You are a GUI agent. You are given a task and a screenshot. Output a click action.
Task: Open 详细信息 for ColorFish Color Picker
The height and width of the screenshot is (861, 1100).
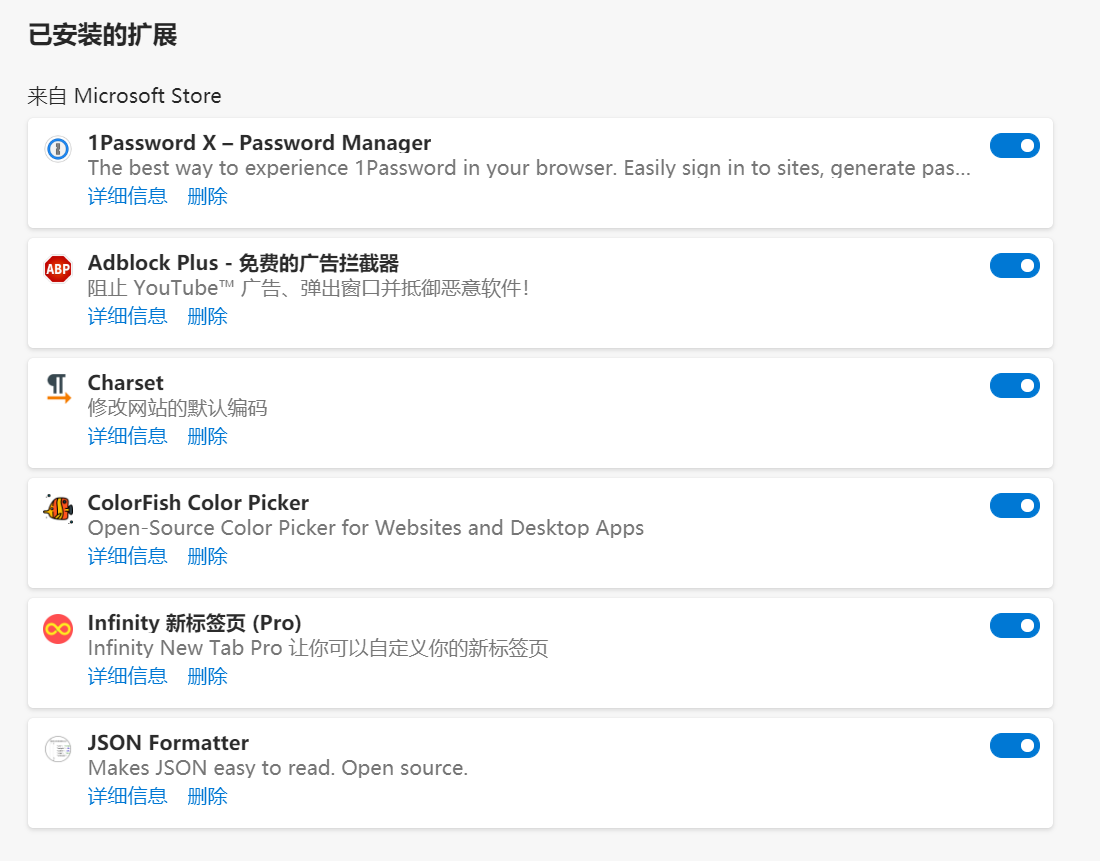tap(128, 556)
